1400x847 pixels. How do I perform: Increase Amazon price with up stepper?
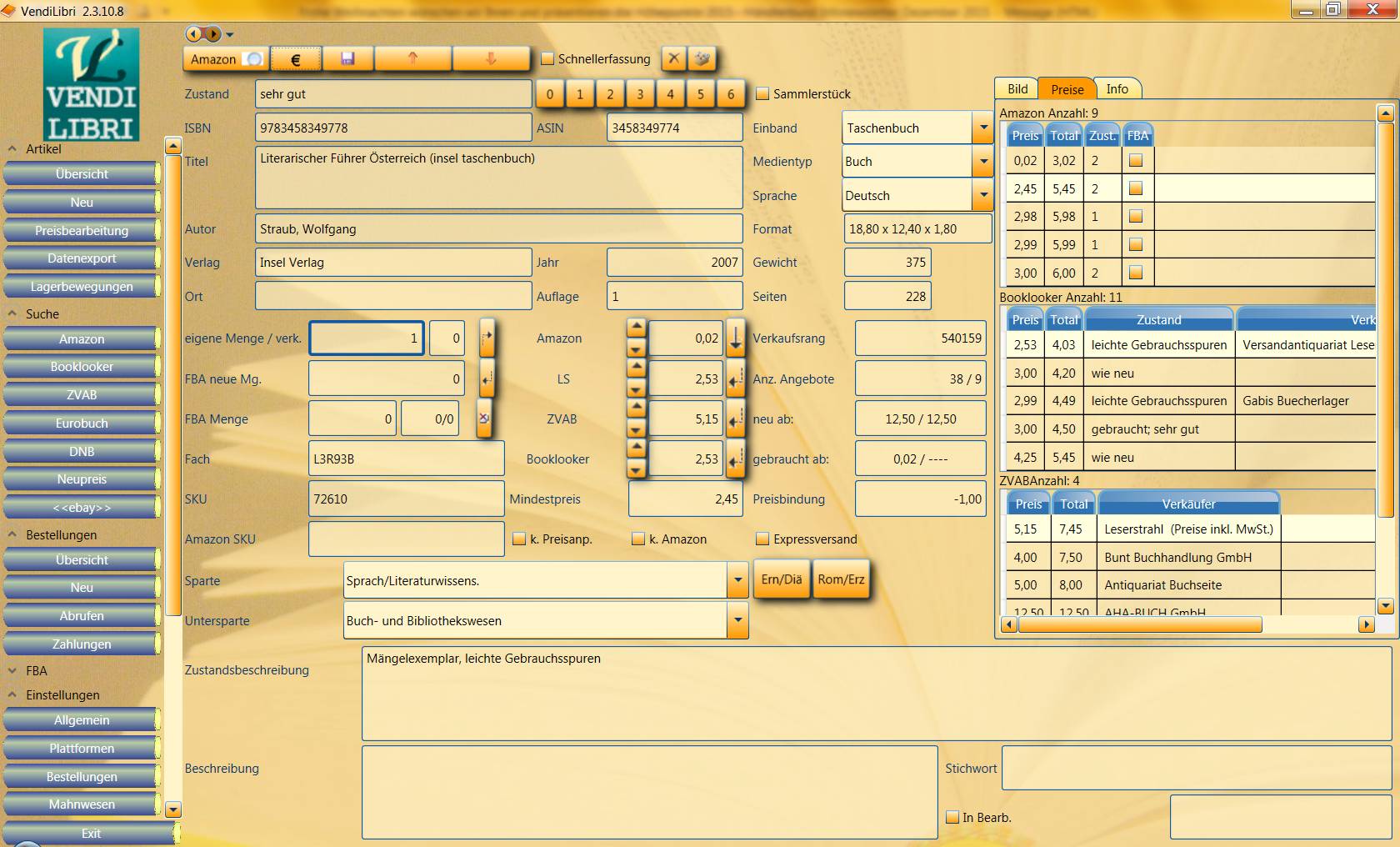tap(636, 328)
